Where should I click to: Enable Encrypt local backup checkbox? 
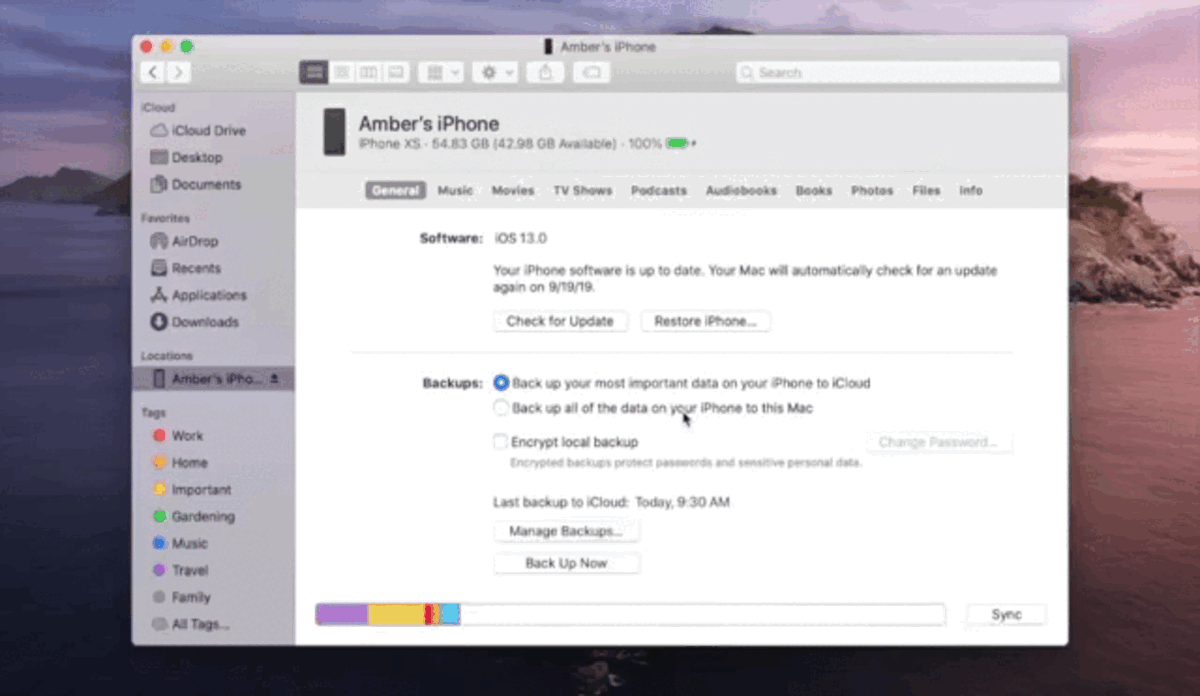[x=500, y=442]
